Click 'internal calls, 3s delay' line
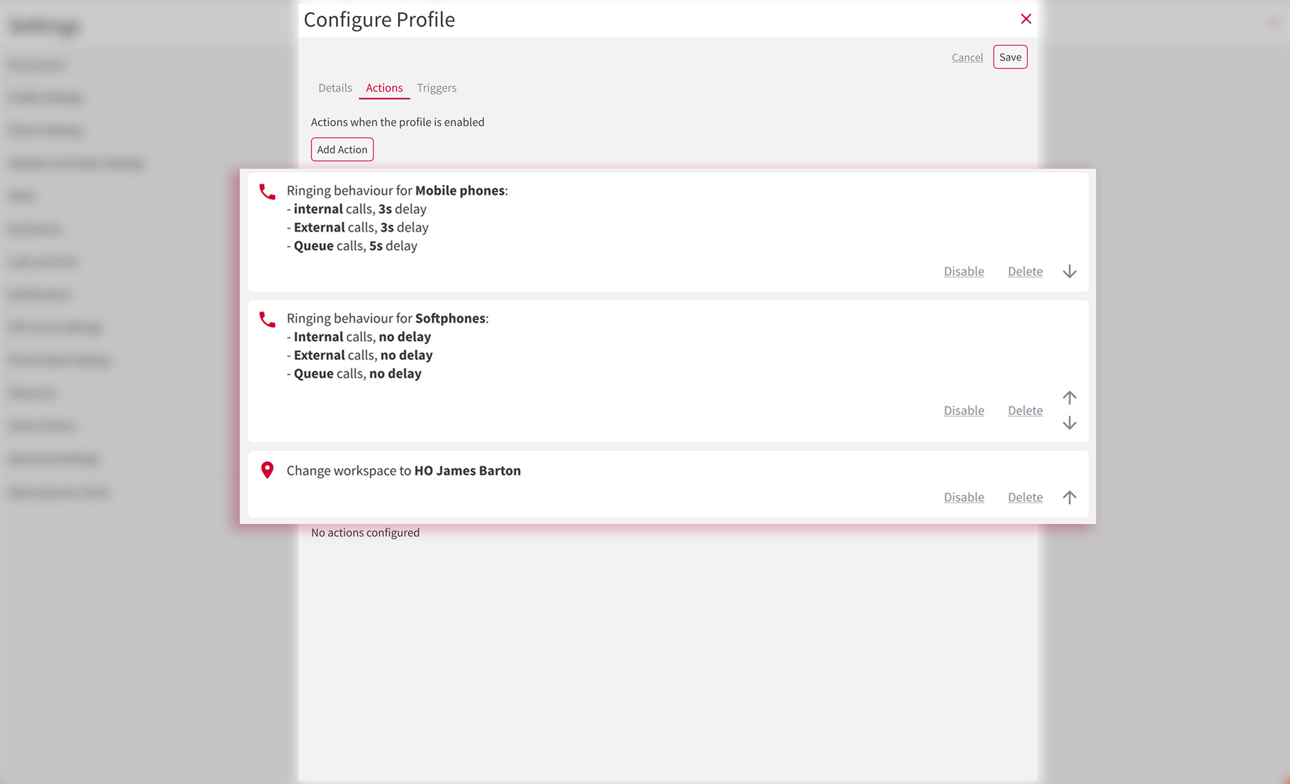The height and width of the screenshot is (784, 1290). [356, 209]
